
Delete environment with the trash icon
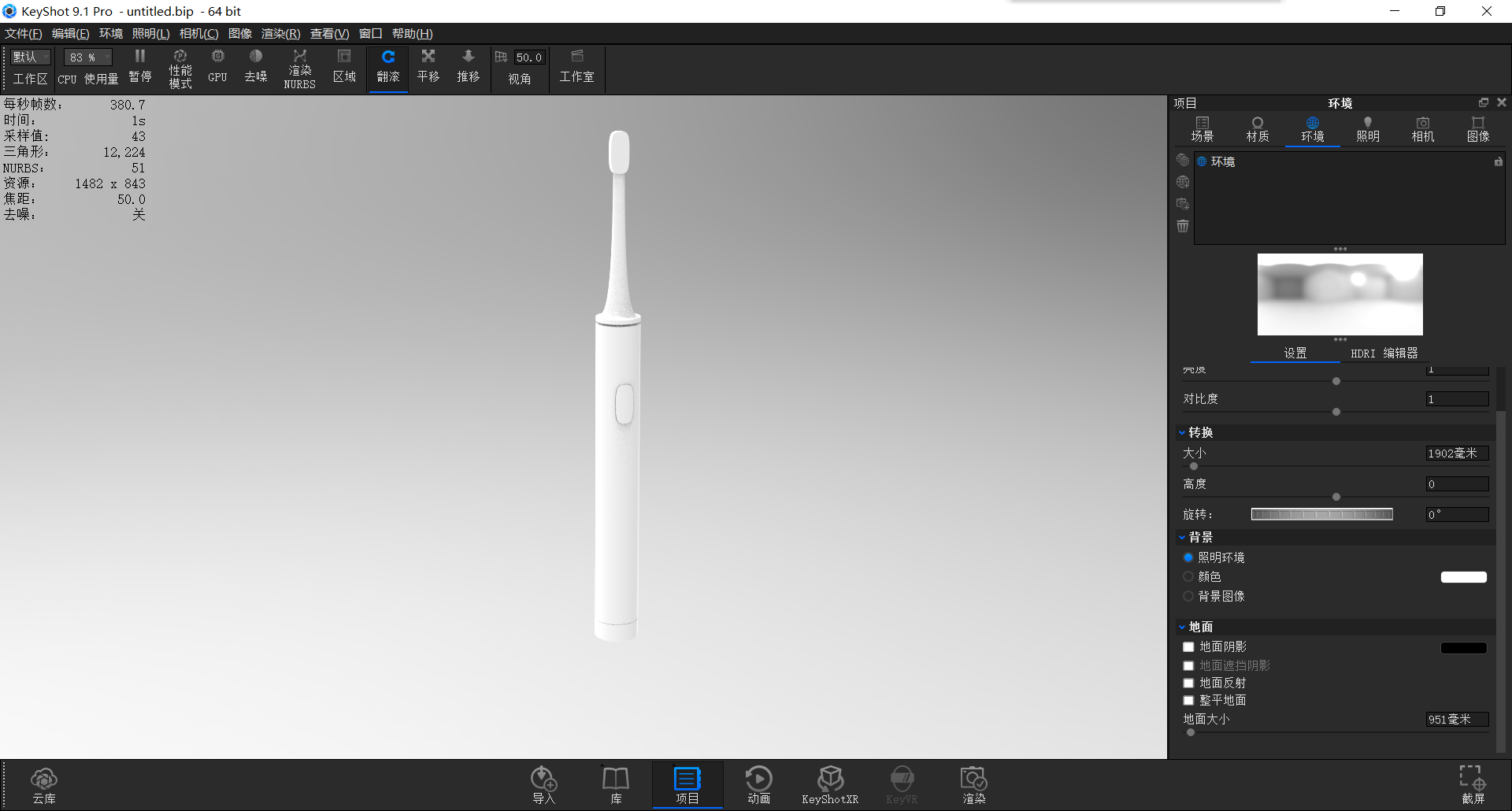pyautogui.click(x=1182, y=226)
